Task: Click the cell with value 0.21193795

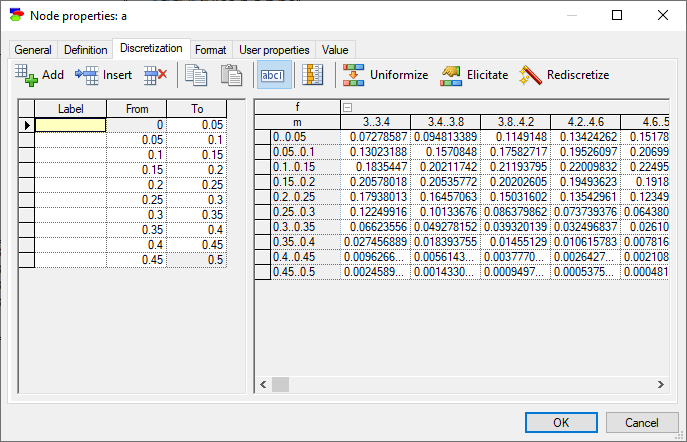Action: click(x=516, y=167)
